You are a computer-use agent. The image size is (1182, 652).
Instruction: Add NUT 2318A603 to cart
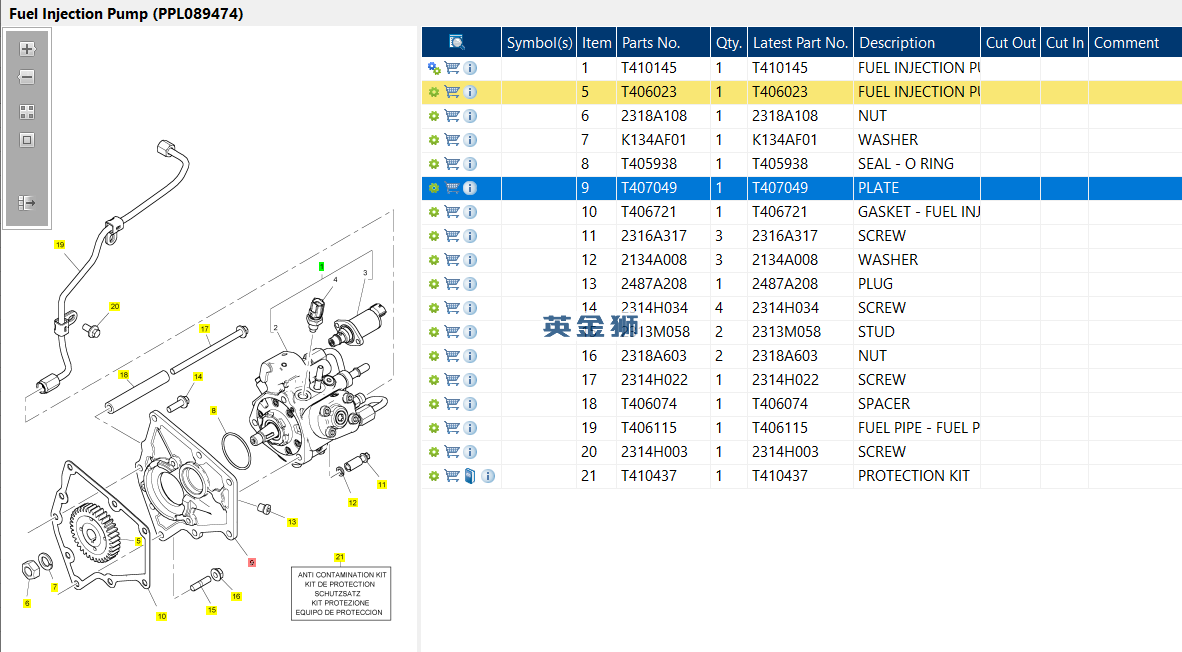tap(452, 356)
